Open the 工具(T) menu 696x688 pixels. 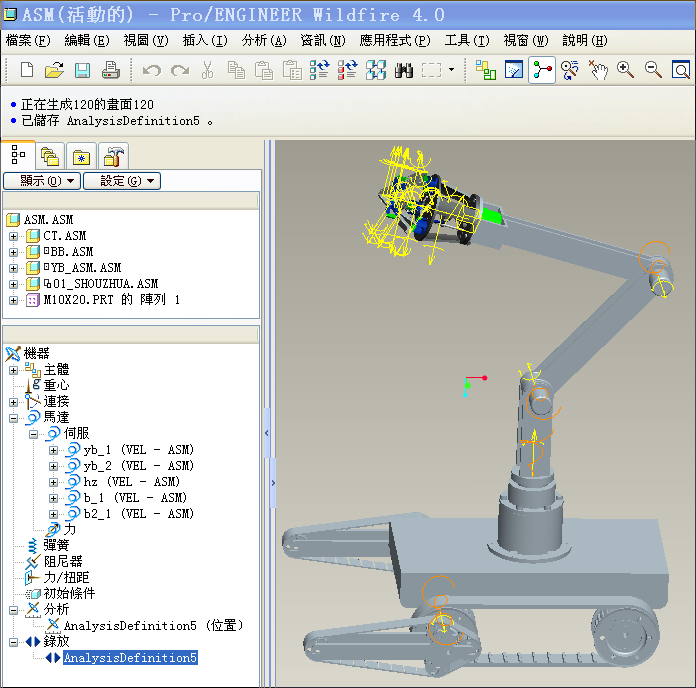466,41
